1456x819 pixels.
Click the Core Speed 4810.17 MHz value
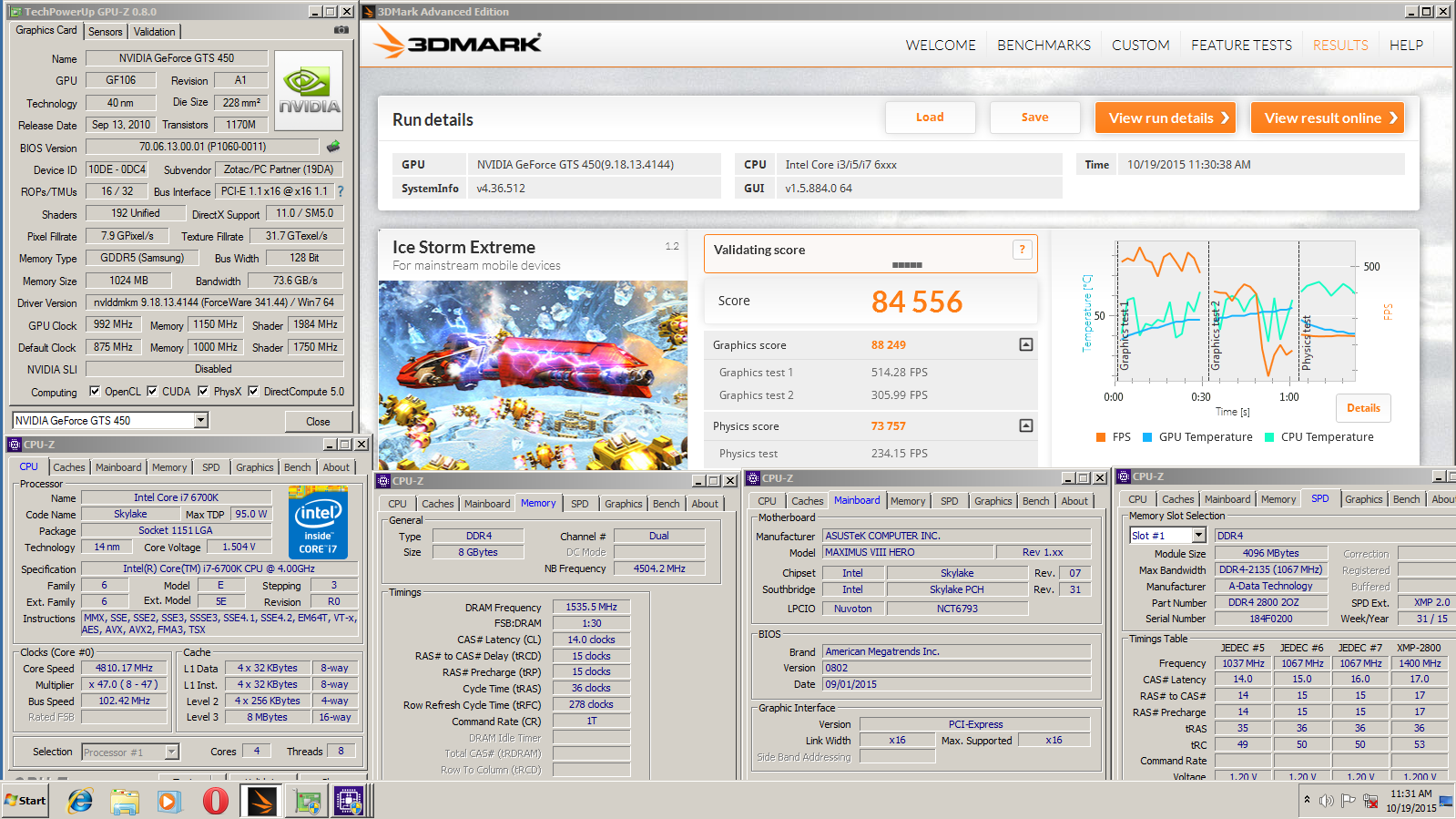pyautogui.click(x=124, y=668)
